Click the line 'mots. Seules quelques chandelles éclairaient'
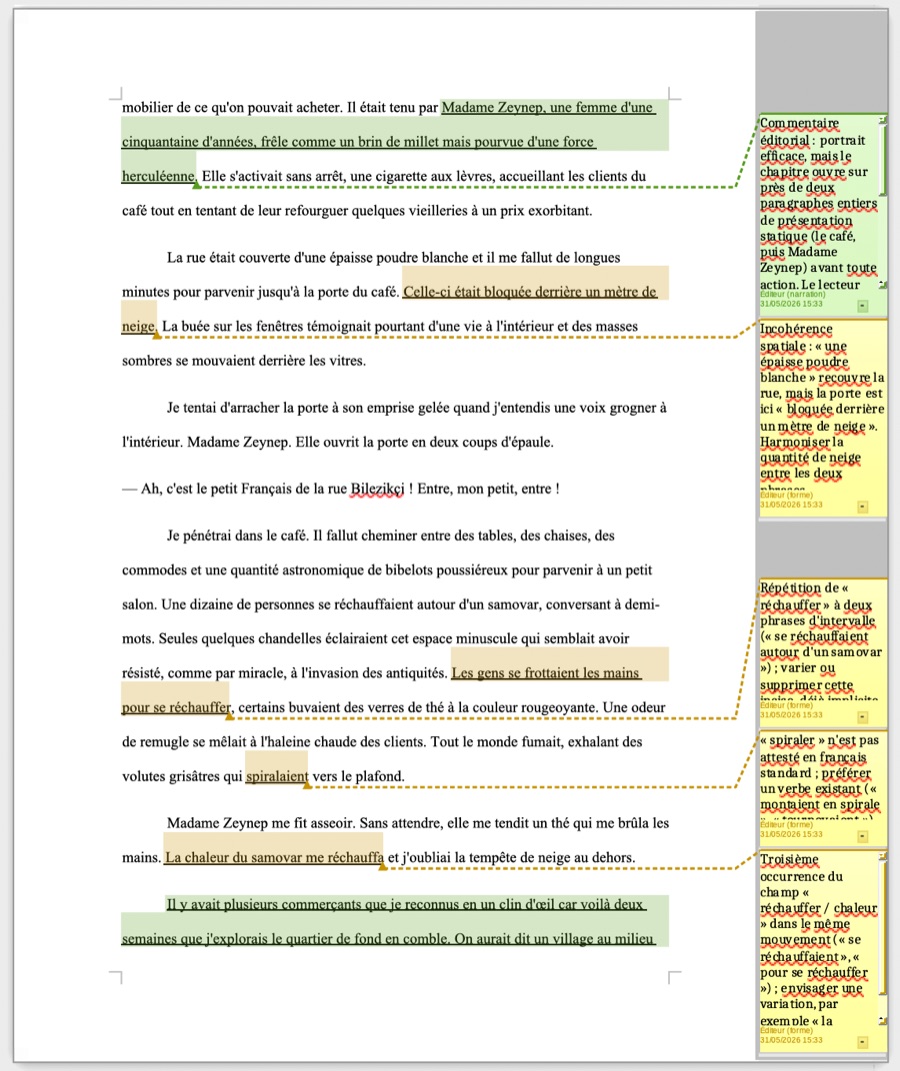Image resolution: width=900 pixels, height=1071 pixels. pyautogui.click(x=376, y=639)
